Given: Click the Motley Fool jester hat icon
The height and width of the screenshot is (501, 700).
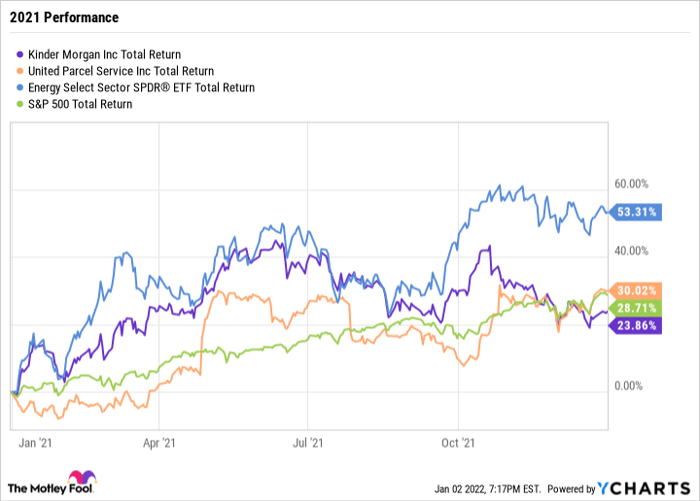Looking at the screenshot, I should (x=81, y=479).
